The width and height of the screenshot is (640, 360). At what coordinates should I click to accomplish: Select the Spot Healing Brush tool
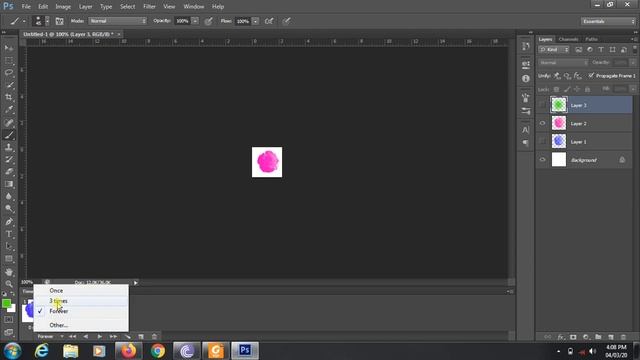[x=9, y=122]
